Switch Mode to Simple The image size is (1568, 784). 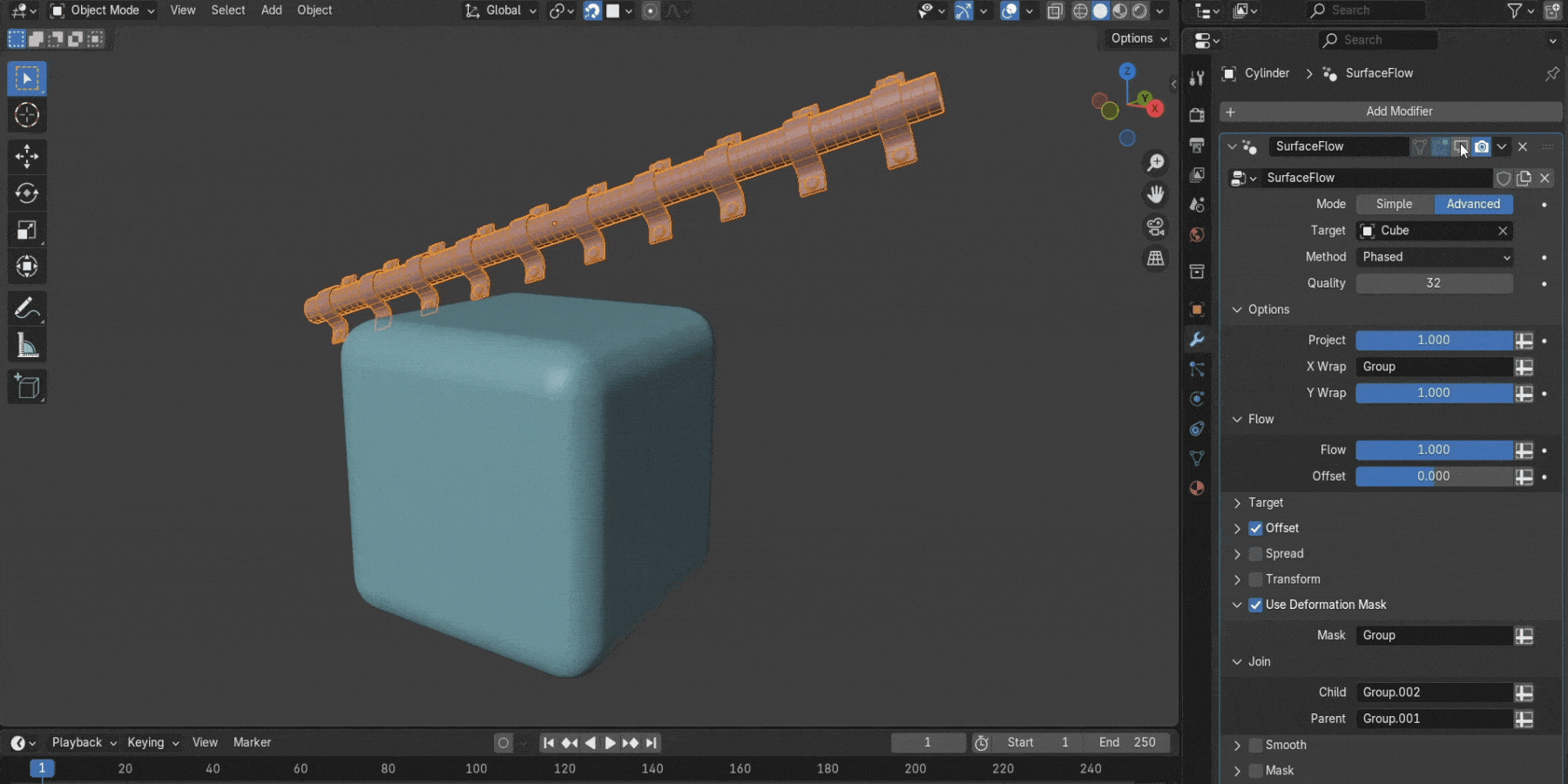tap(1393, 204)
